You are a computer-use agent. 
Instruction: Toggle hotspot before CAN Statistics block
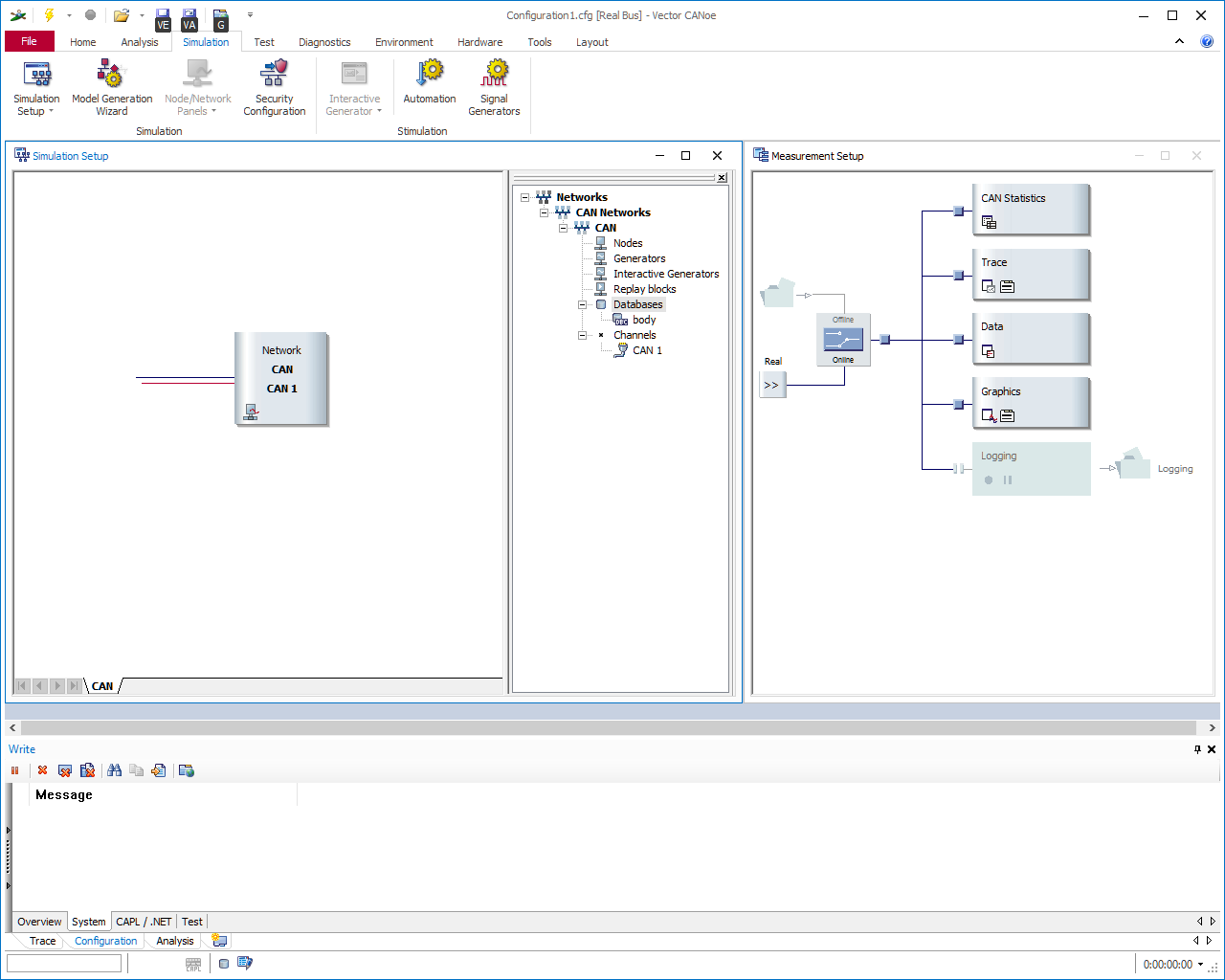tap(959, 211)
